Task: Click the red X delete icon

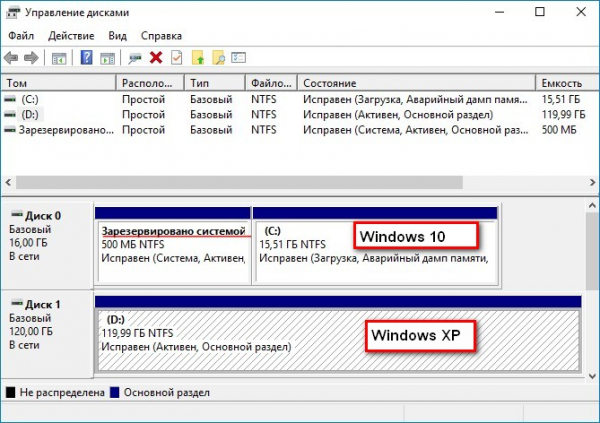Action: (x=156, y=58)
